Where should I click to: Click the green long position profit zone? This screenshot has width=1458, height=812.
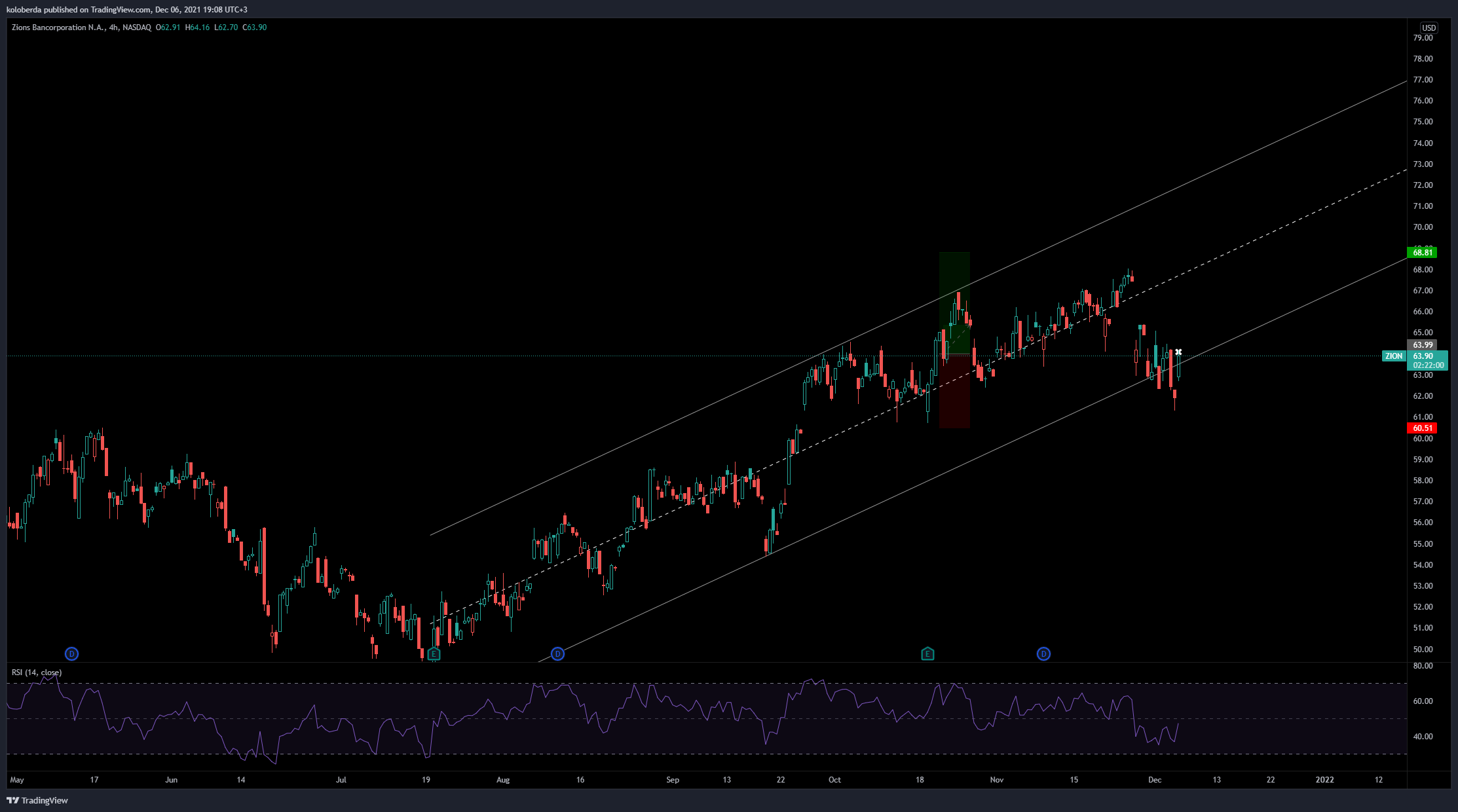pos(954,303)
